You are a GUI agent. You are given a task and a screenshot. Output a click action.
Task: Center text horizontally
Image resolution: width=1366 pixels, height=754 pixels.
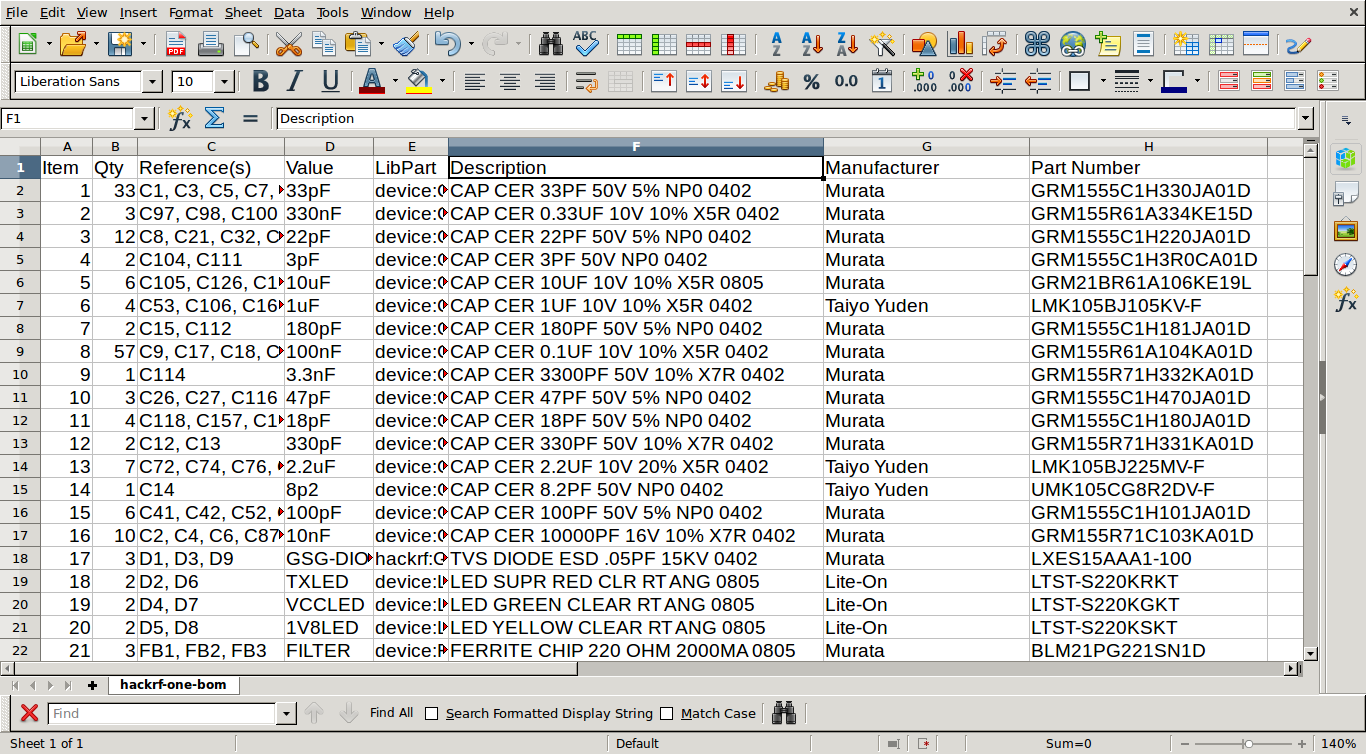(510, 82)
